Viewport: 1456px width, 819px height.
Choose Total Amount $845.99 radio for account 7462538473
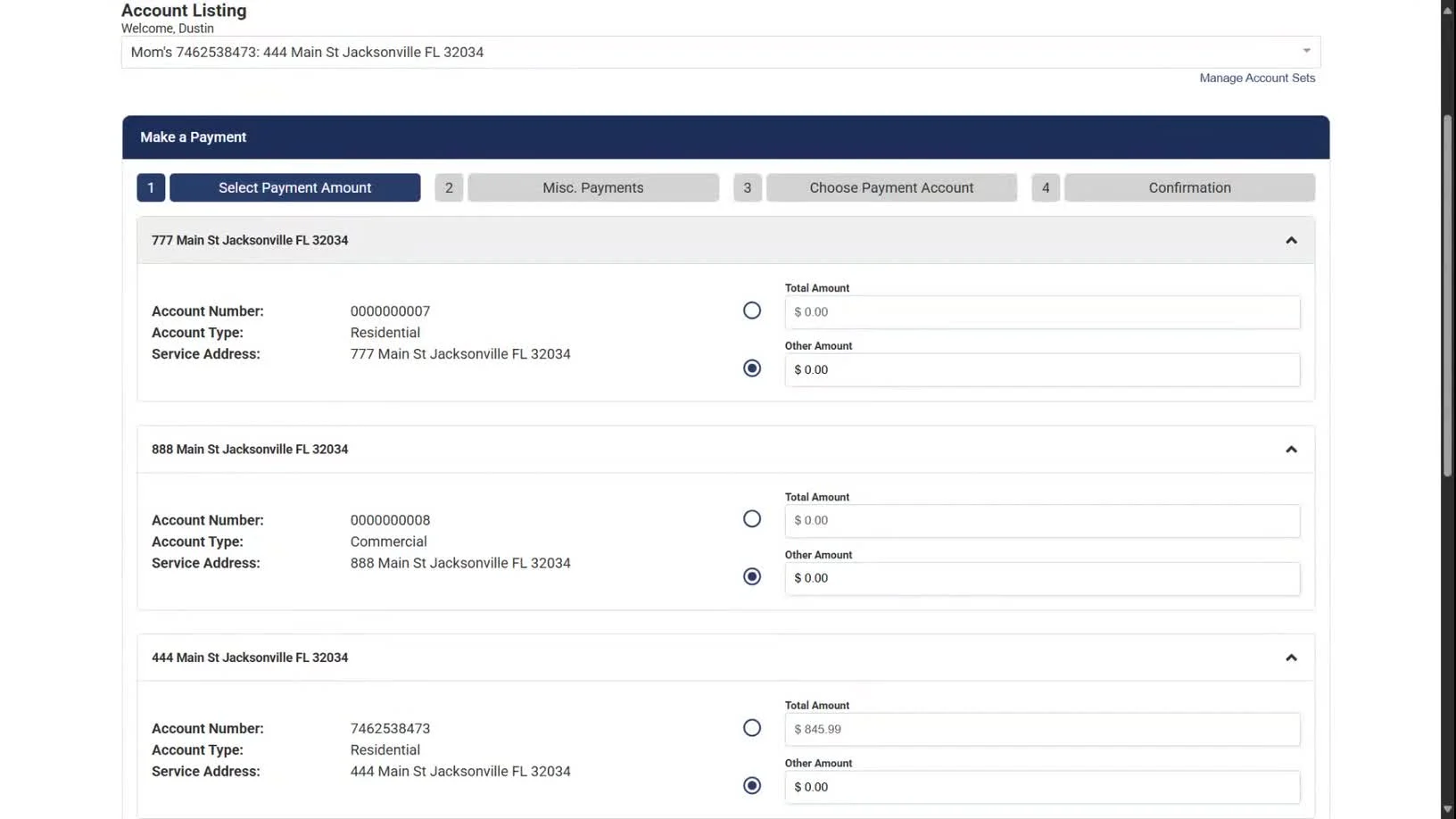coord(752,728)
